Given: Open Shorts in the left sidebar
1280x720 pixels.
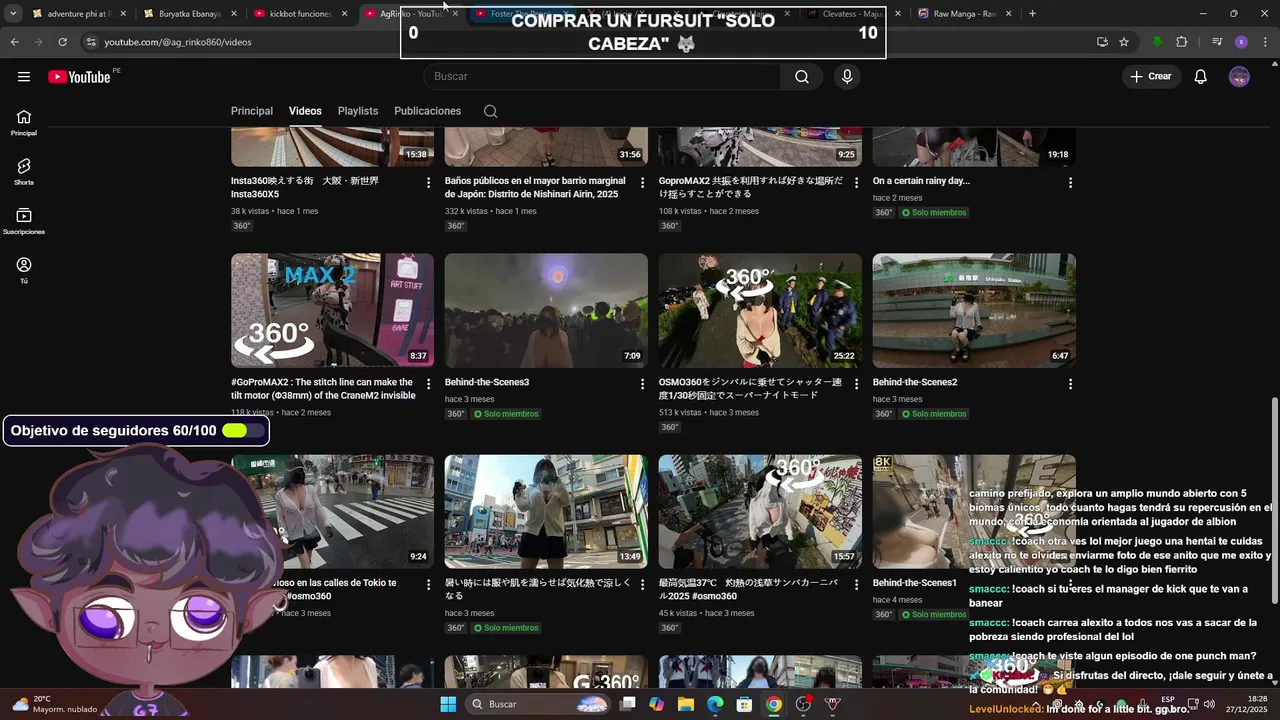Looking at the screenshot, I should [24, 172].
